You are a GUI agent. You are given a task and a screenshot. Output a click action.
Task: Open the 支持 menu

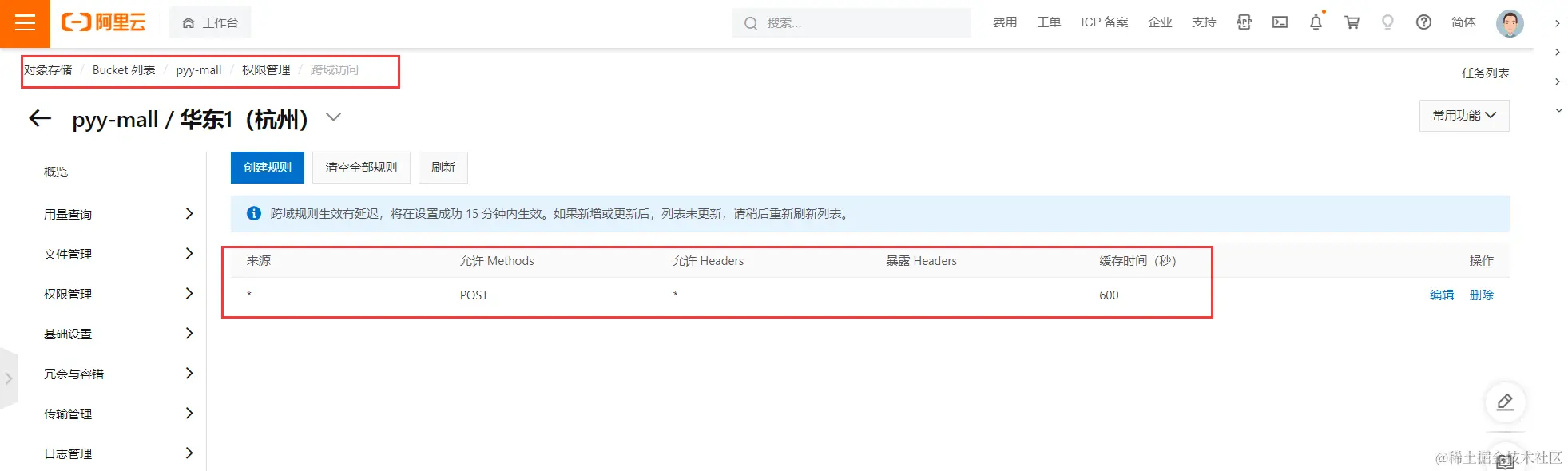[1204, 22]
